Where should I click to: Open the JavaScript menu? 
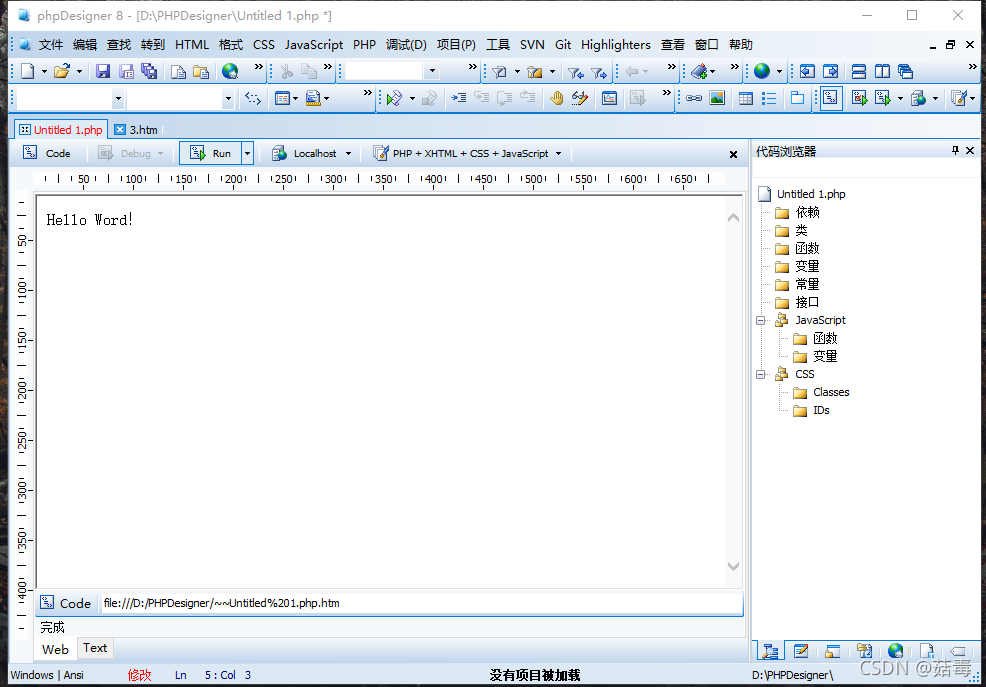(x=314, y=45)
